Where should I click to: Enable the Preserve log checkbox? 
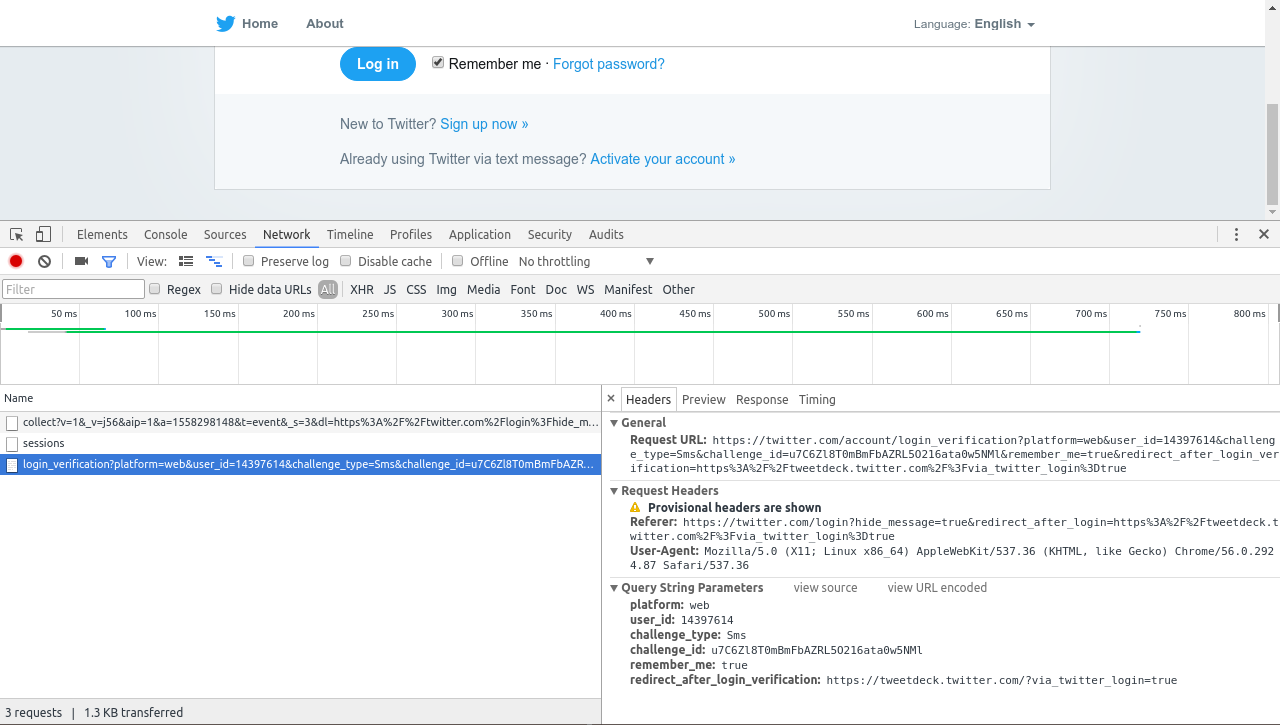coord(249,261)
